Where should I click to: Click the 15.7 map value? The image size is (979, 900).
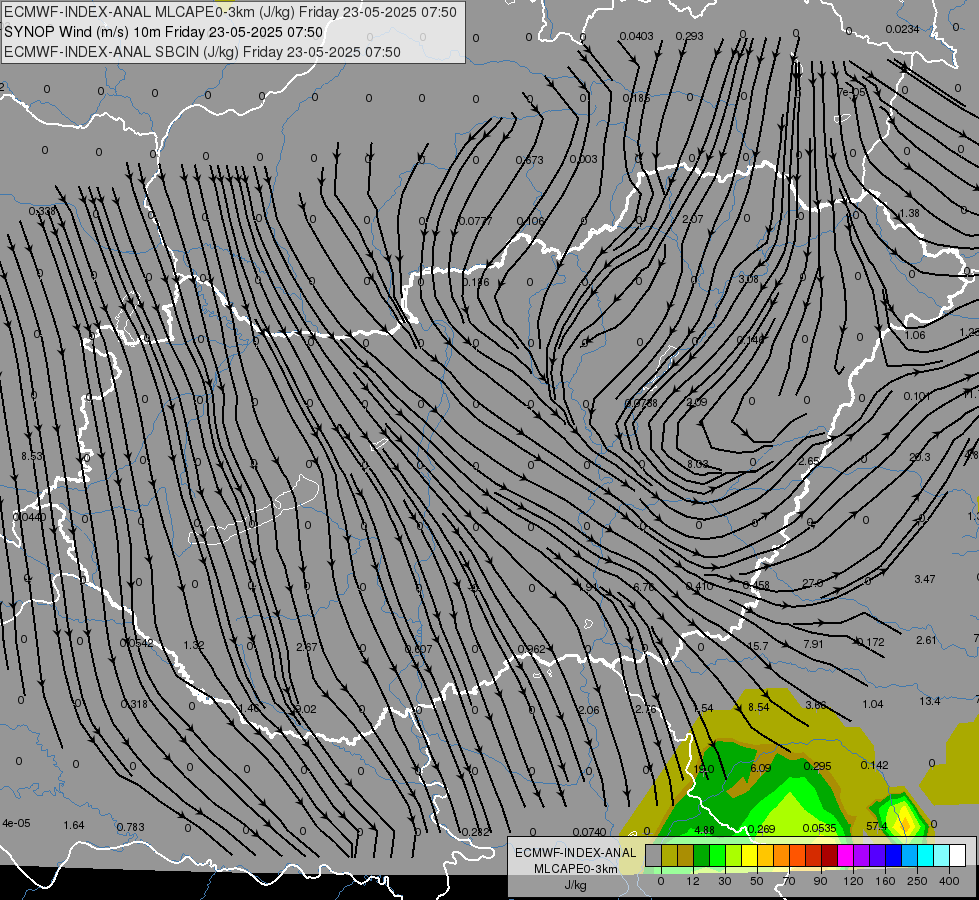(757, 646)
